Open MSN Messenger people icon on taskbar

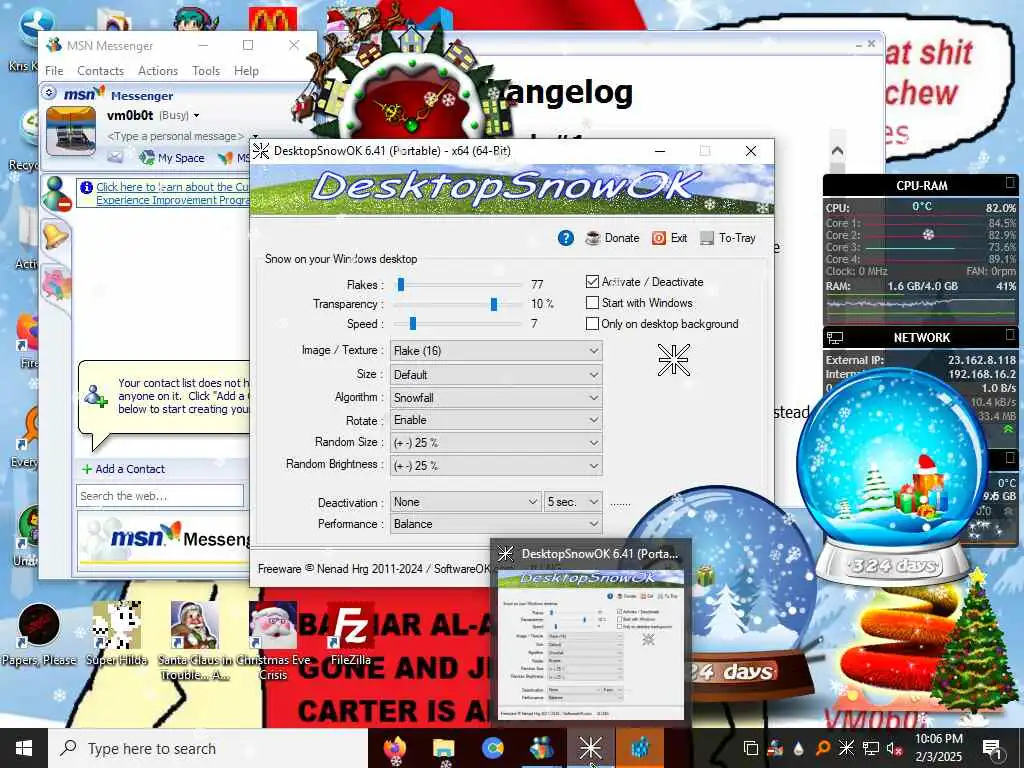(541, 748)
